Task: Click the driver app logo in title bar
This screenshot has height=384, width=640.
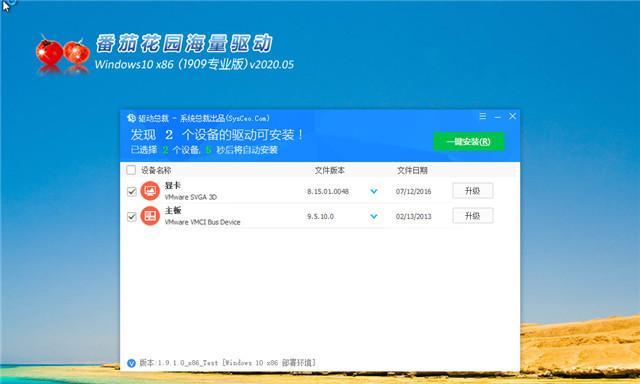Action: click(x=131, y=118)
